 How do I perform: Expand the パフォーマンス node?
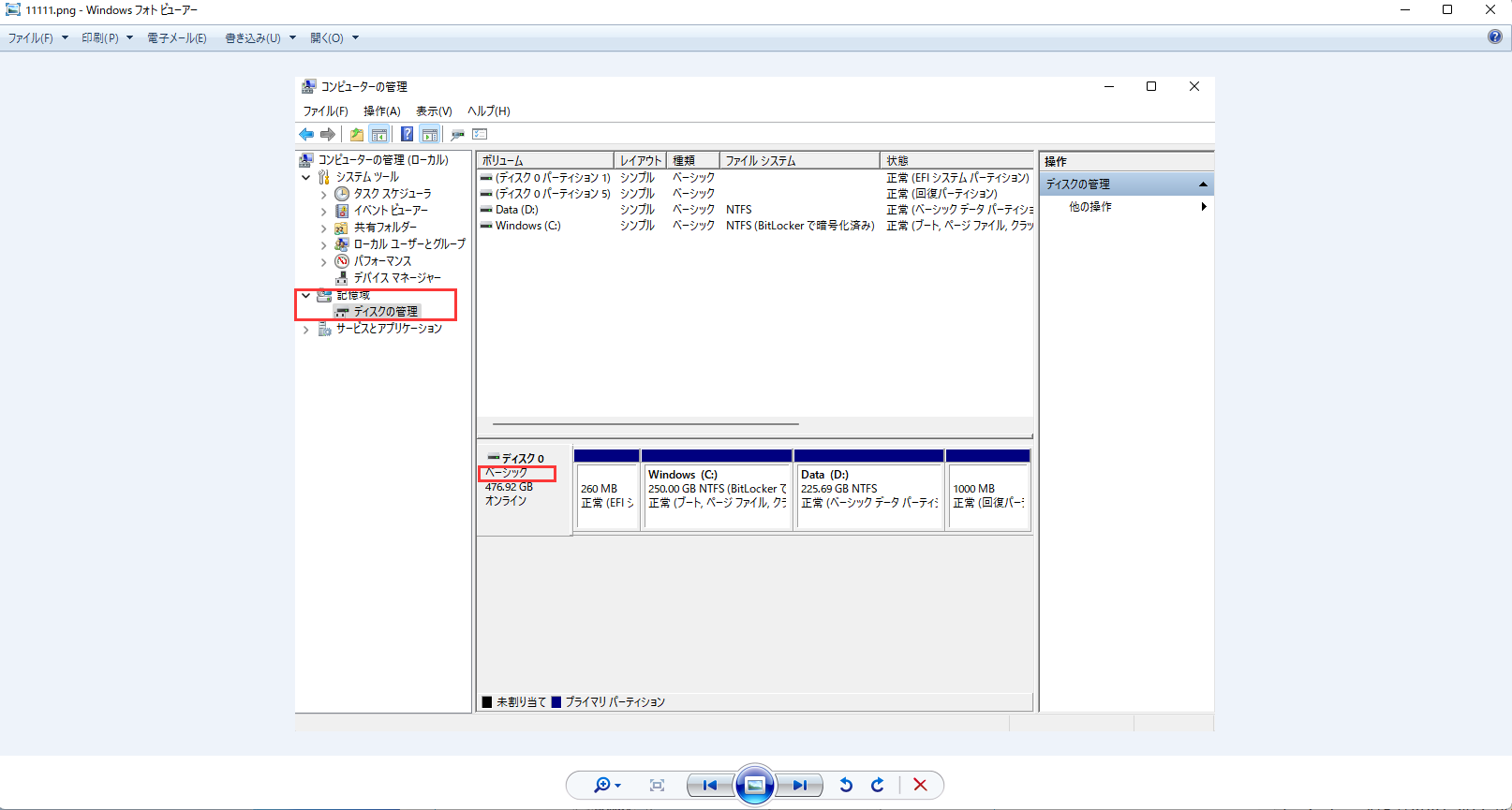[324, 262]
